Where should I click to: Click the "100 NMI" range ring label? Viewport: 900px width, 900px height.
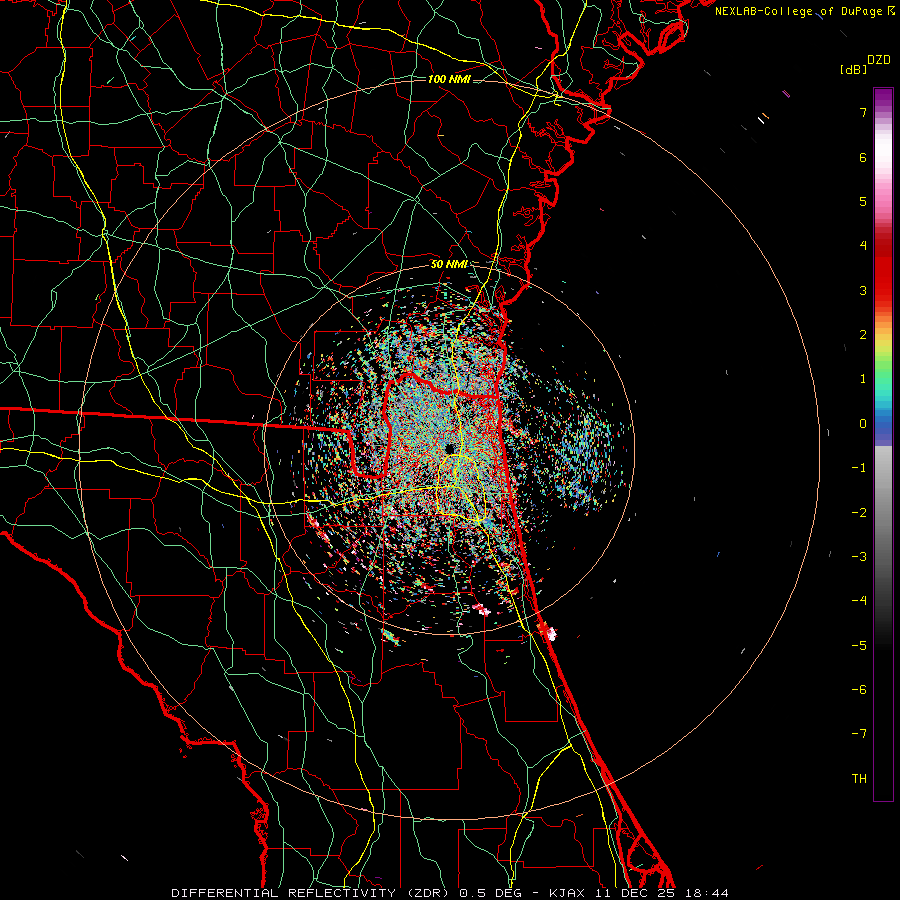(449, 79)
